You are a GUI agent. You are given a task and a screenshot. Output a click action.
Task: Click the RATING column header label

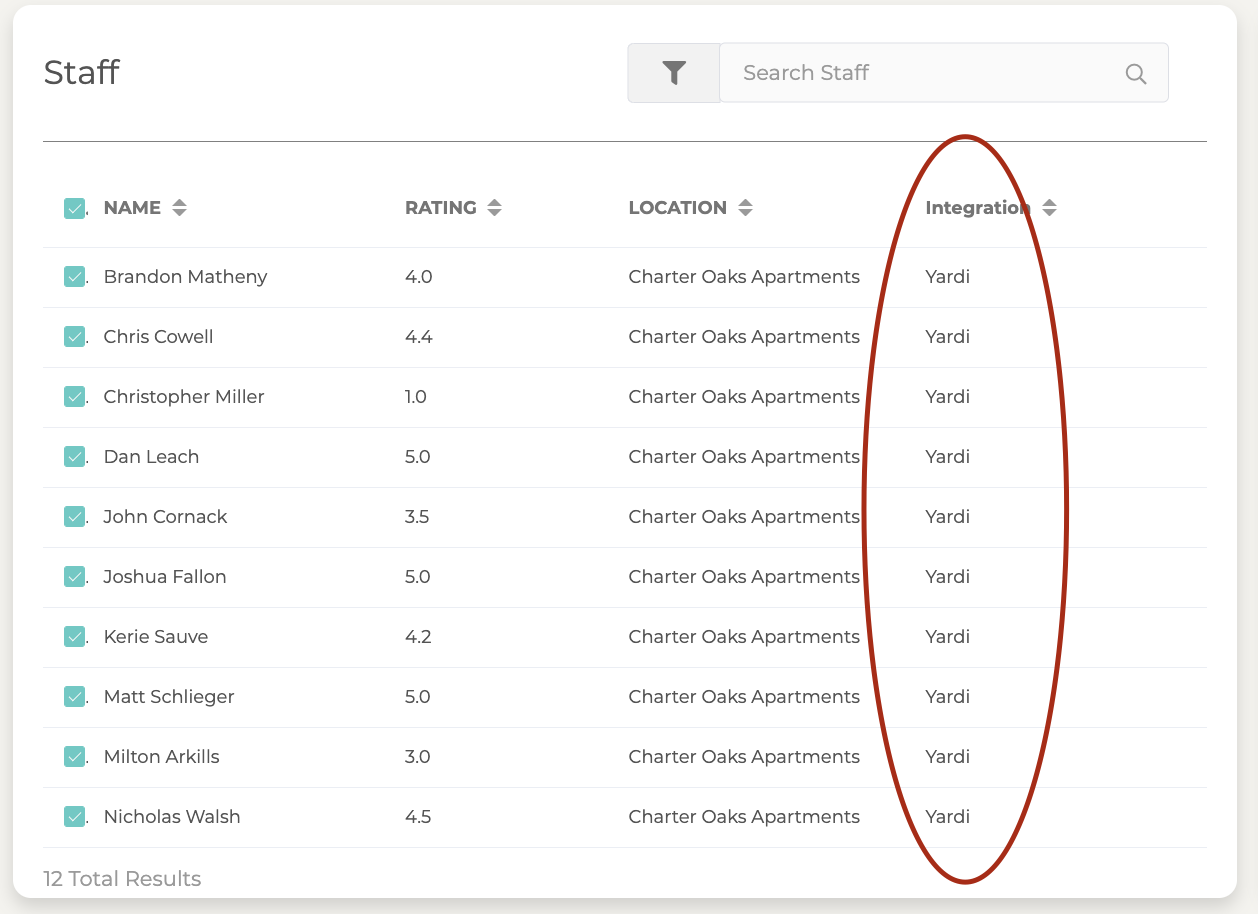point(441,208)
